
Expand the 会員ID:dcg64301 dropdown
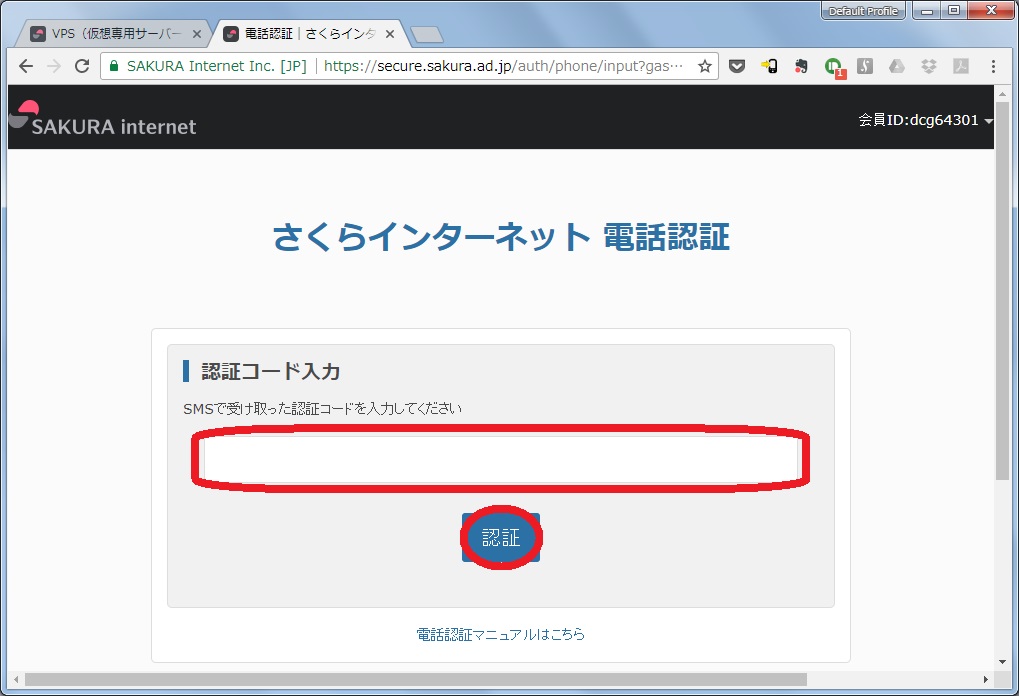pos(926,120)
